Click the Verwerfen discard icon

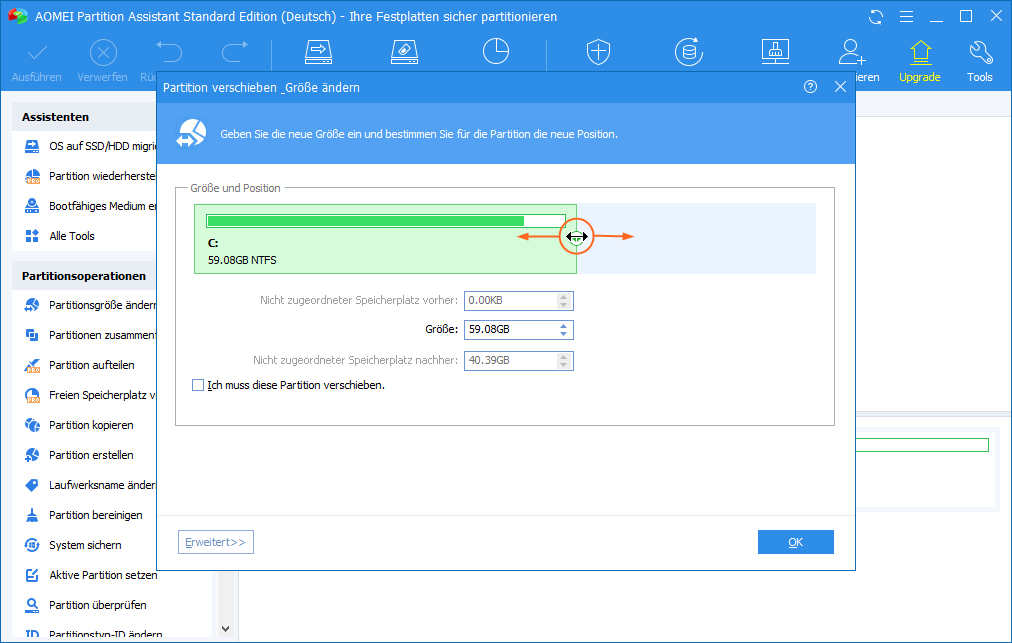click(103, 52)
